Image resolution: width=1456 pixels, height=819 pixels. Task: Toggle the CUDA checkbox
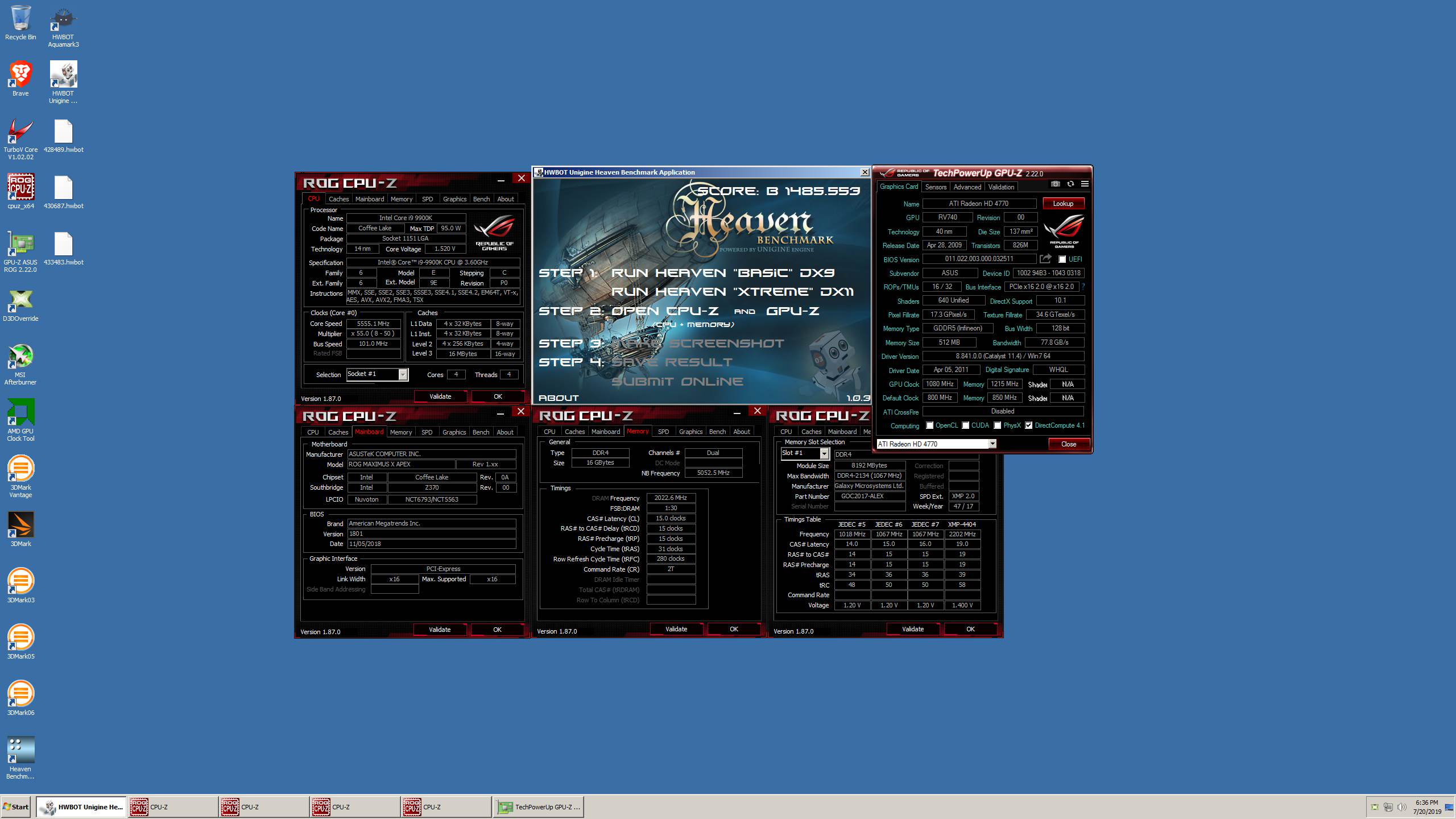(965, 425)
